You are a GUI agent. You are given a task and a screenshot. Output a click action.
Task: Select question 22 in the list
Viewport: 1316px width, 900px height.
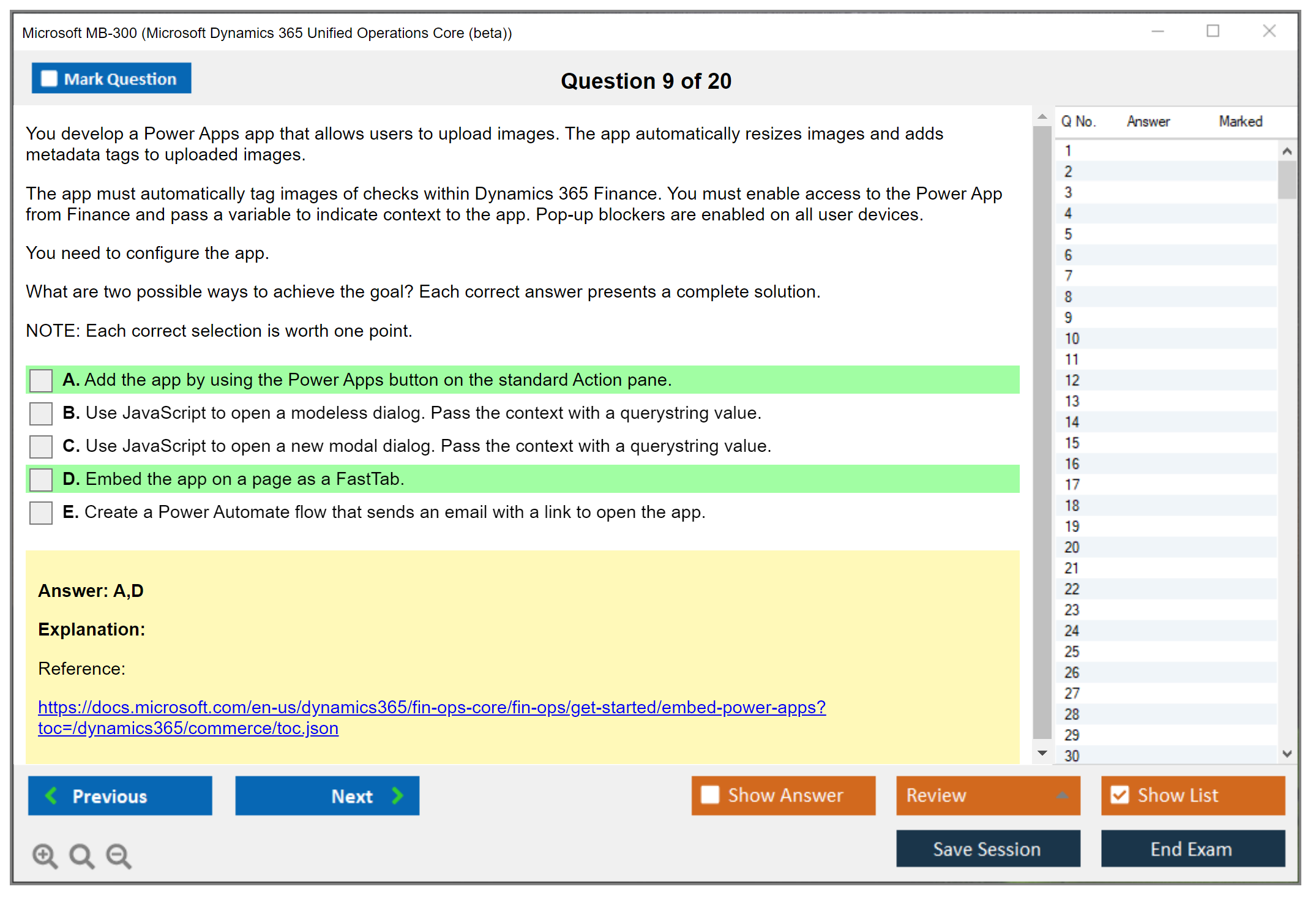(x=1072, y=589)
